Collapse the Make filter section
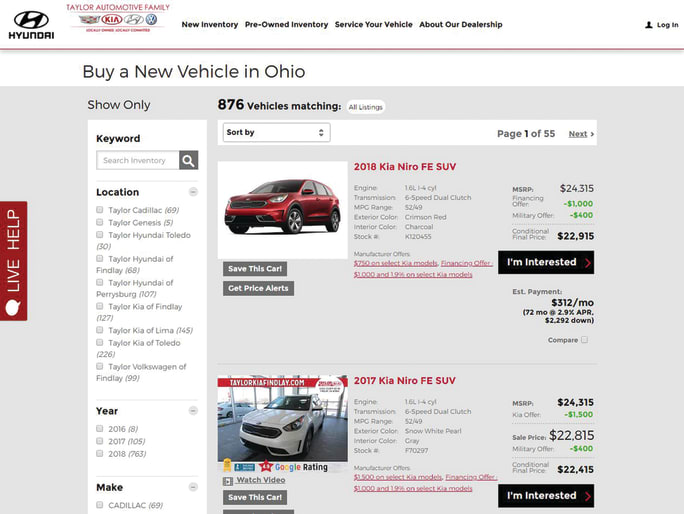Viewport: 684px width, 514px height. point(193,487)
